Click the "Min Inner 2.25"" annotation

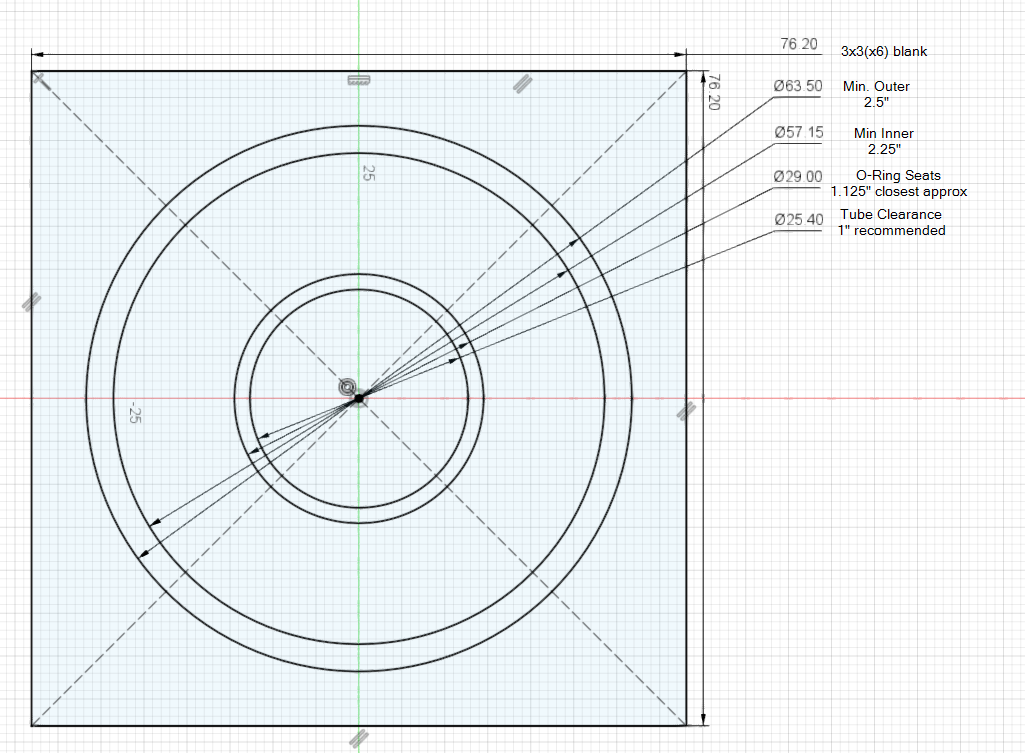pos(883,141)
